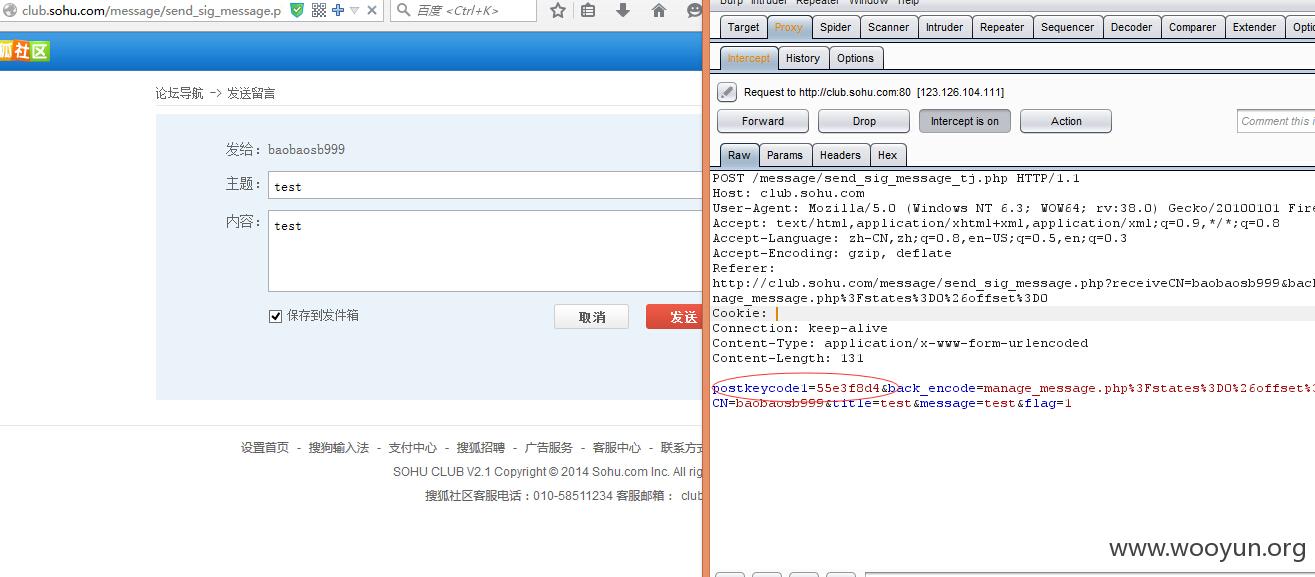Click the Content-Length: 131 line

point(788,358)
